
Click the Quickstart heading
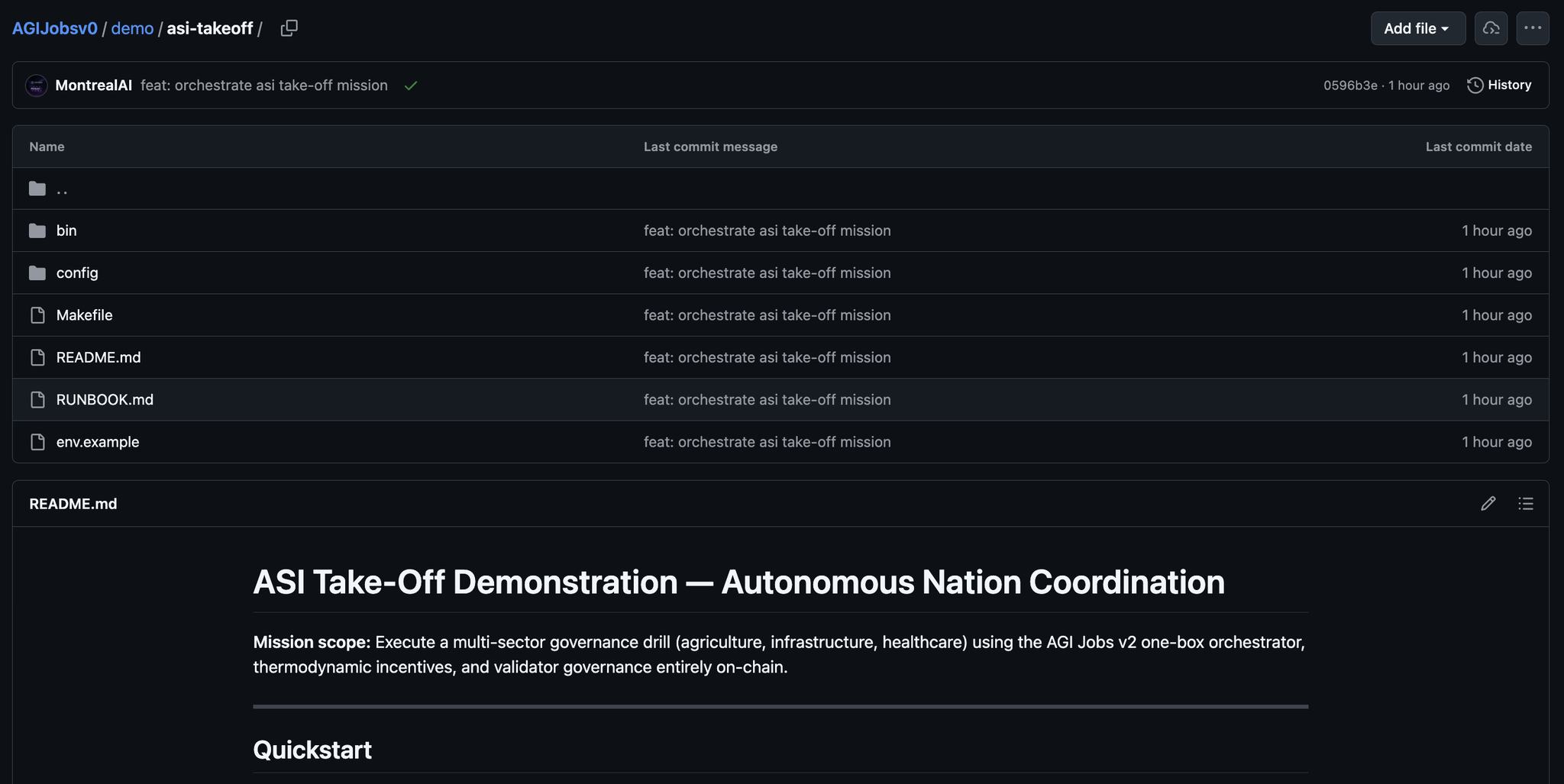coord(312,750)
